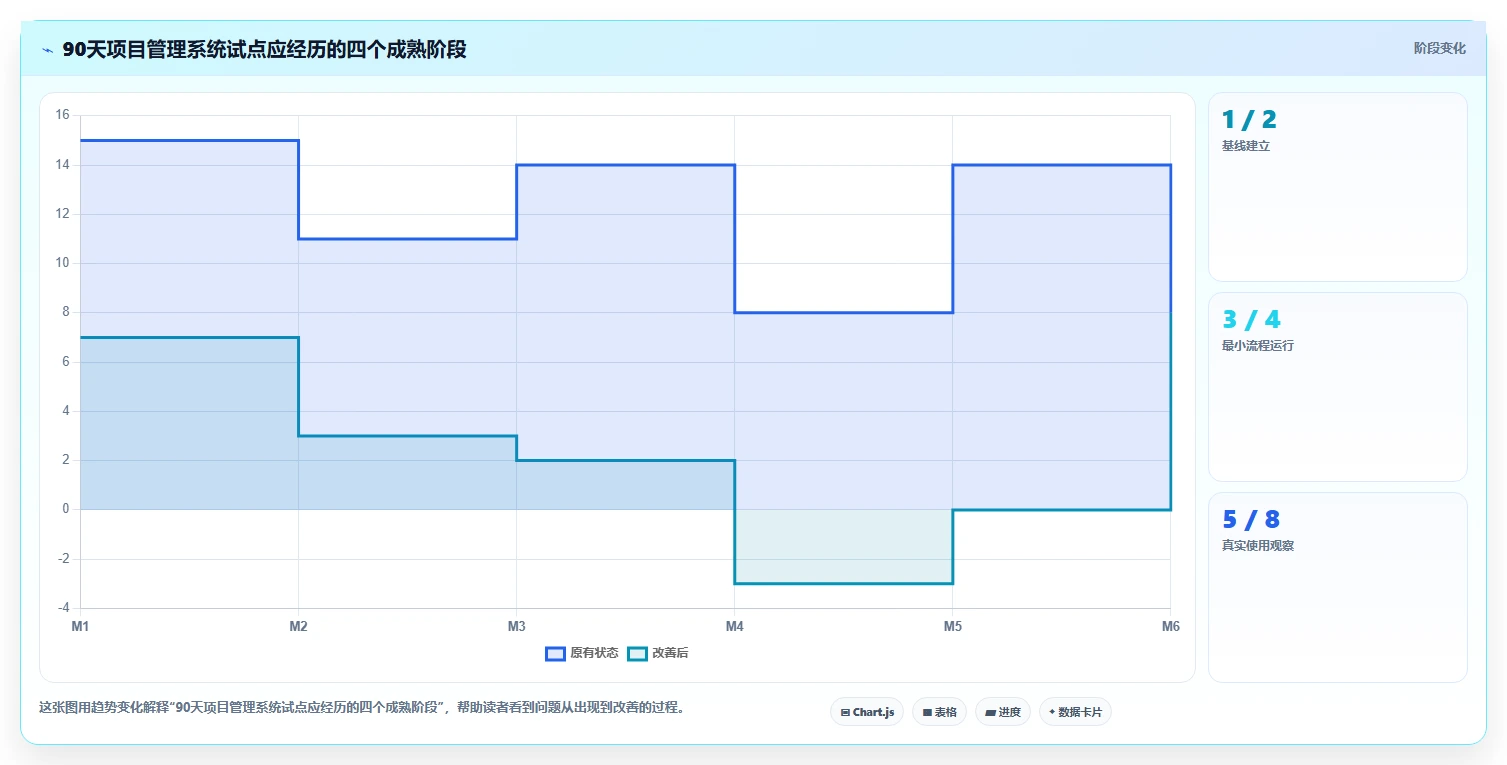This screenshot has width=1507, height=765.
Task: Click the M5 axis label
Action: pos(952,627)
